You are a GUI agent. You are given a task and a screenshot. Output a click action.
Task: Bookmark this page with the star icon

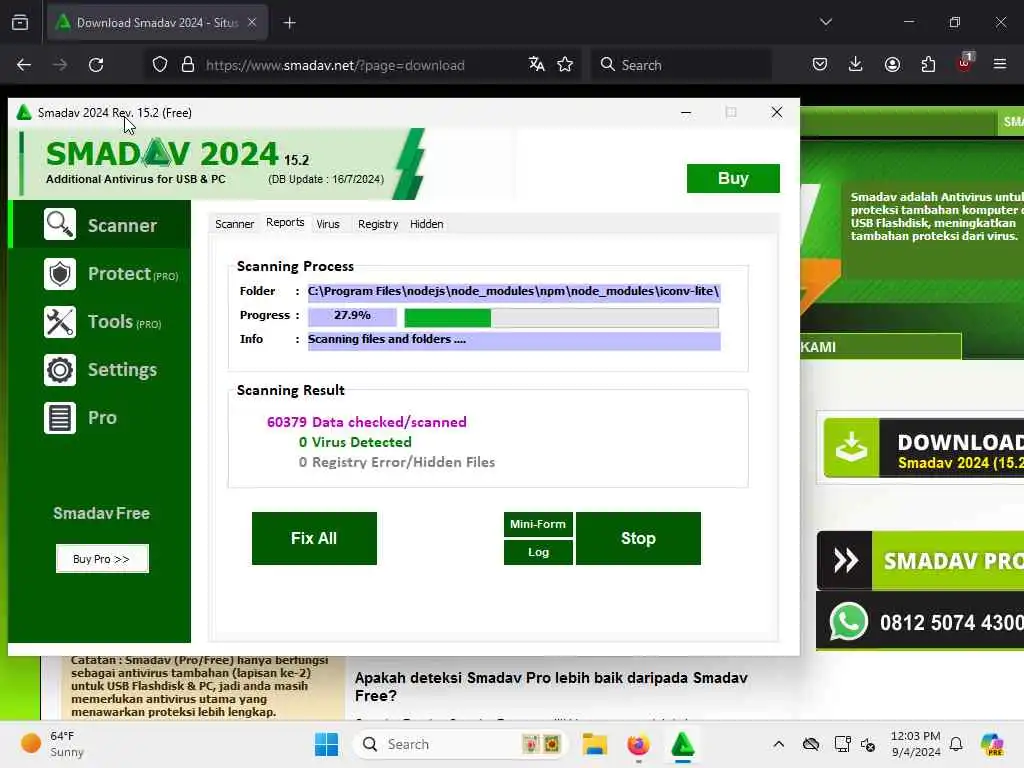565,64
